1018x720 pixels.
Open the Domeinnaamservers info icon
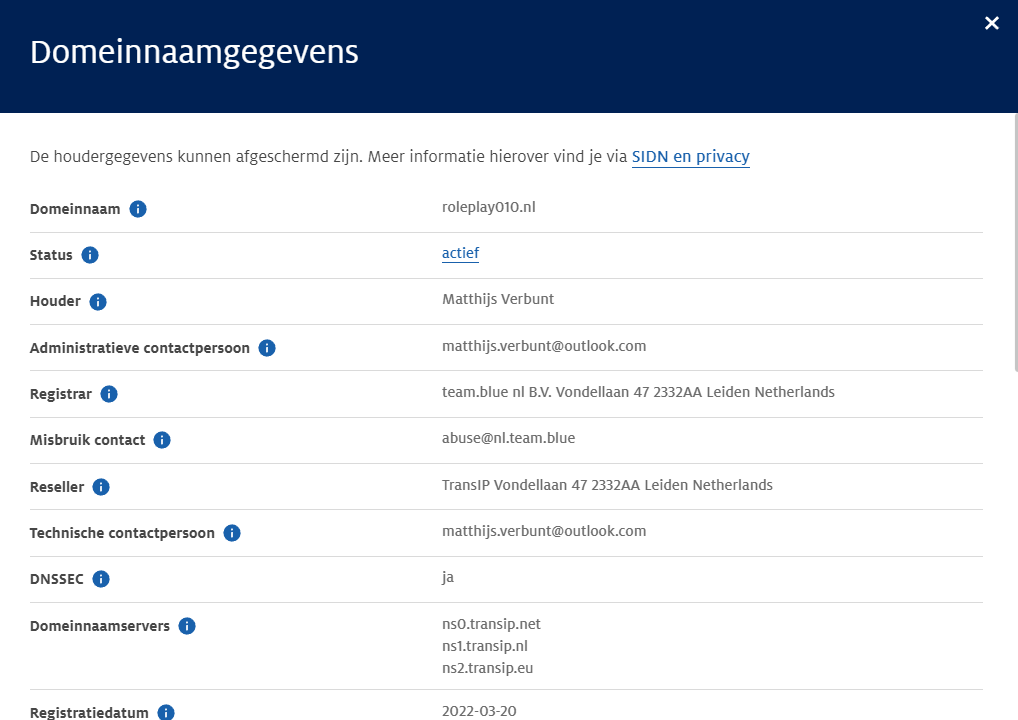coord(187,626)
